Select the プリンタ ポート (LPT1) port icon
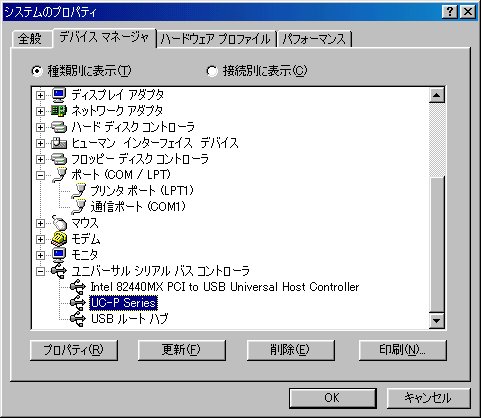Image resolution: width=481 pixels, height=418 pixels. [x=79, y=191]
